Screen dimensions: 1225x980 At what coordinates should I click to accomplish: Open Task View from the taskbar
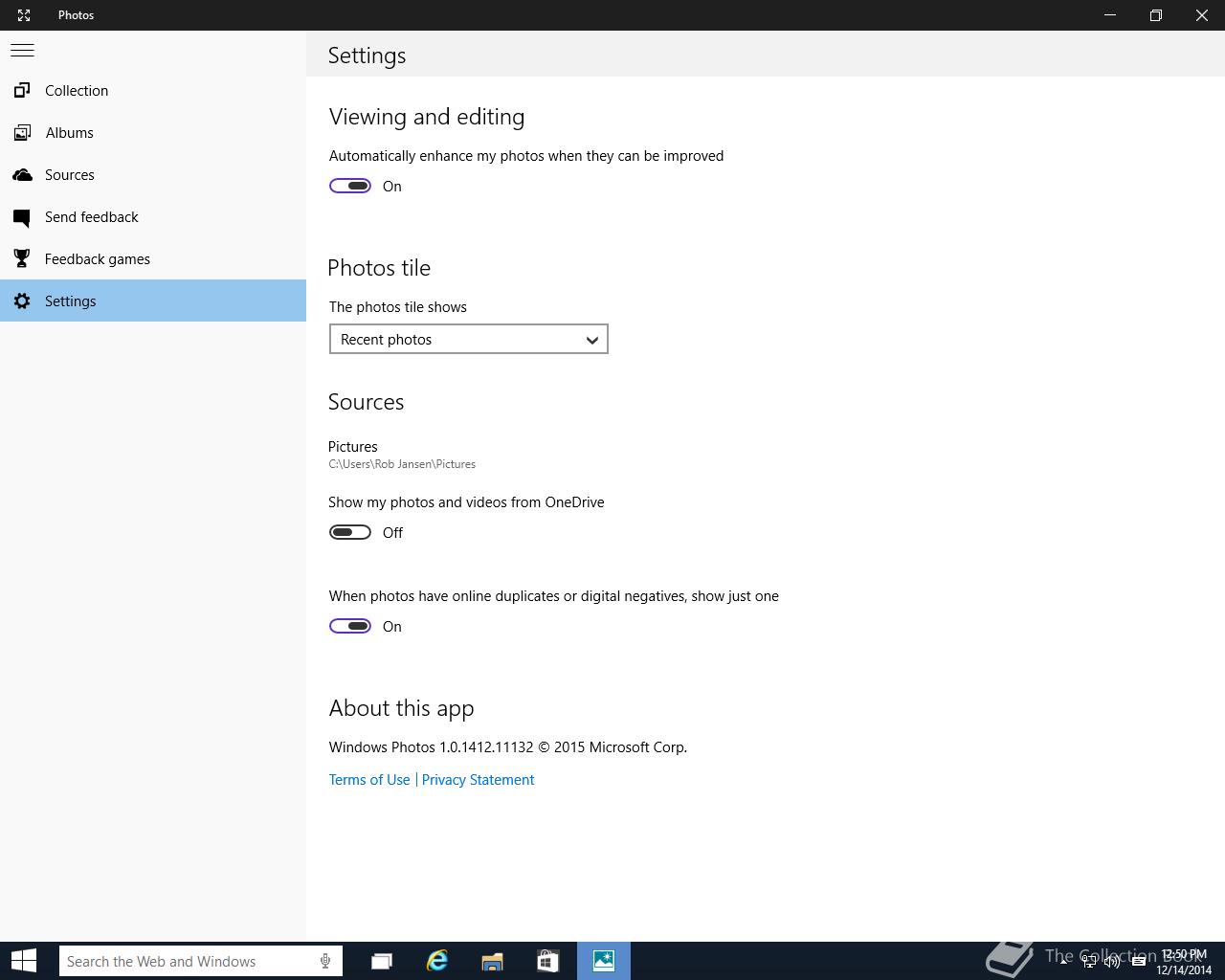click(382, 961)
